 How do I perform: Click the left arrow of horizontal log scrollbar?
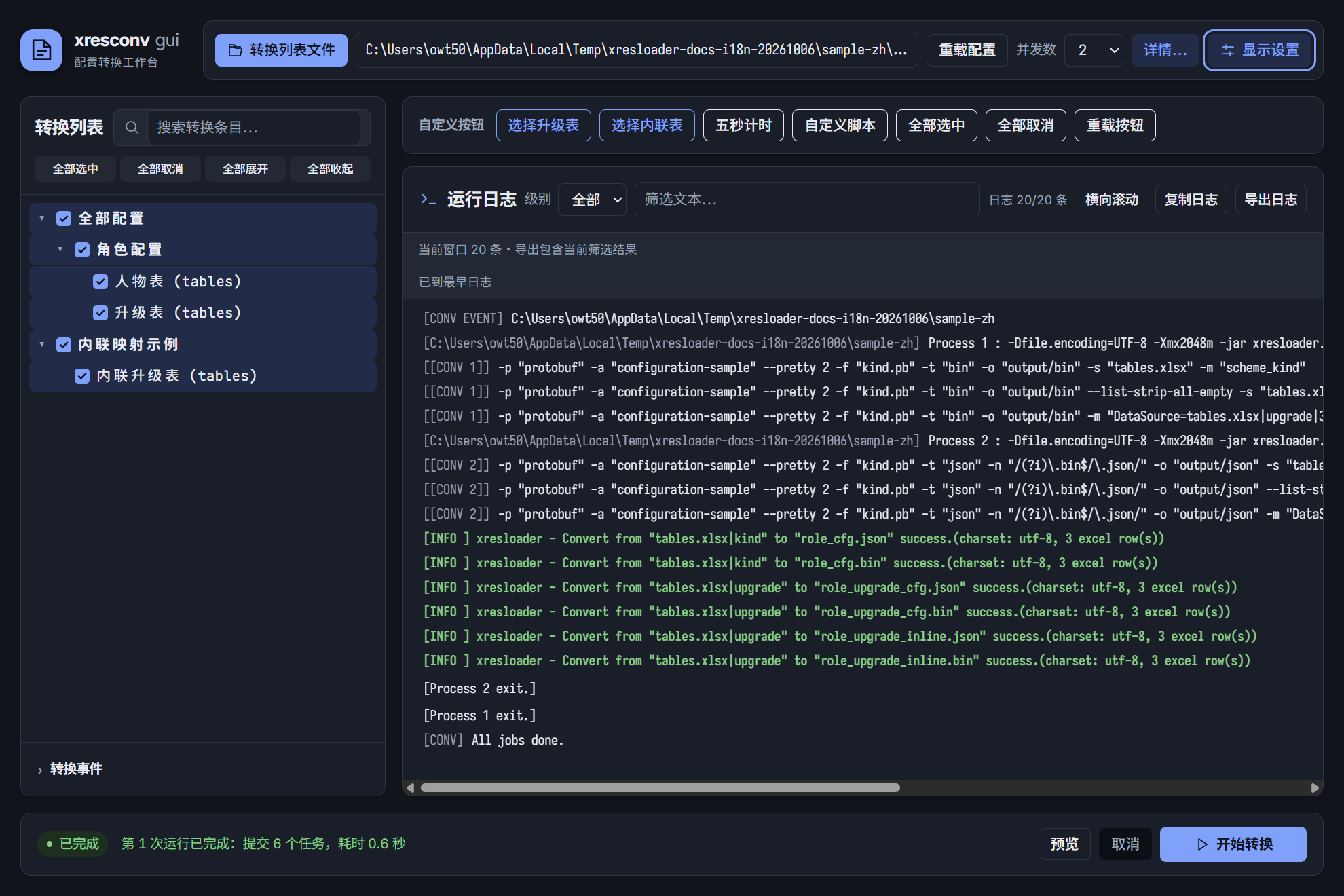tap(410, 788)
